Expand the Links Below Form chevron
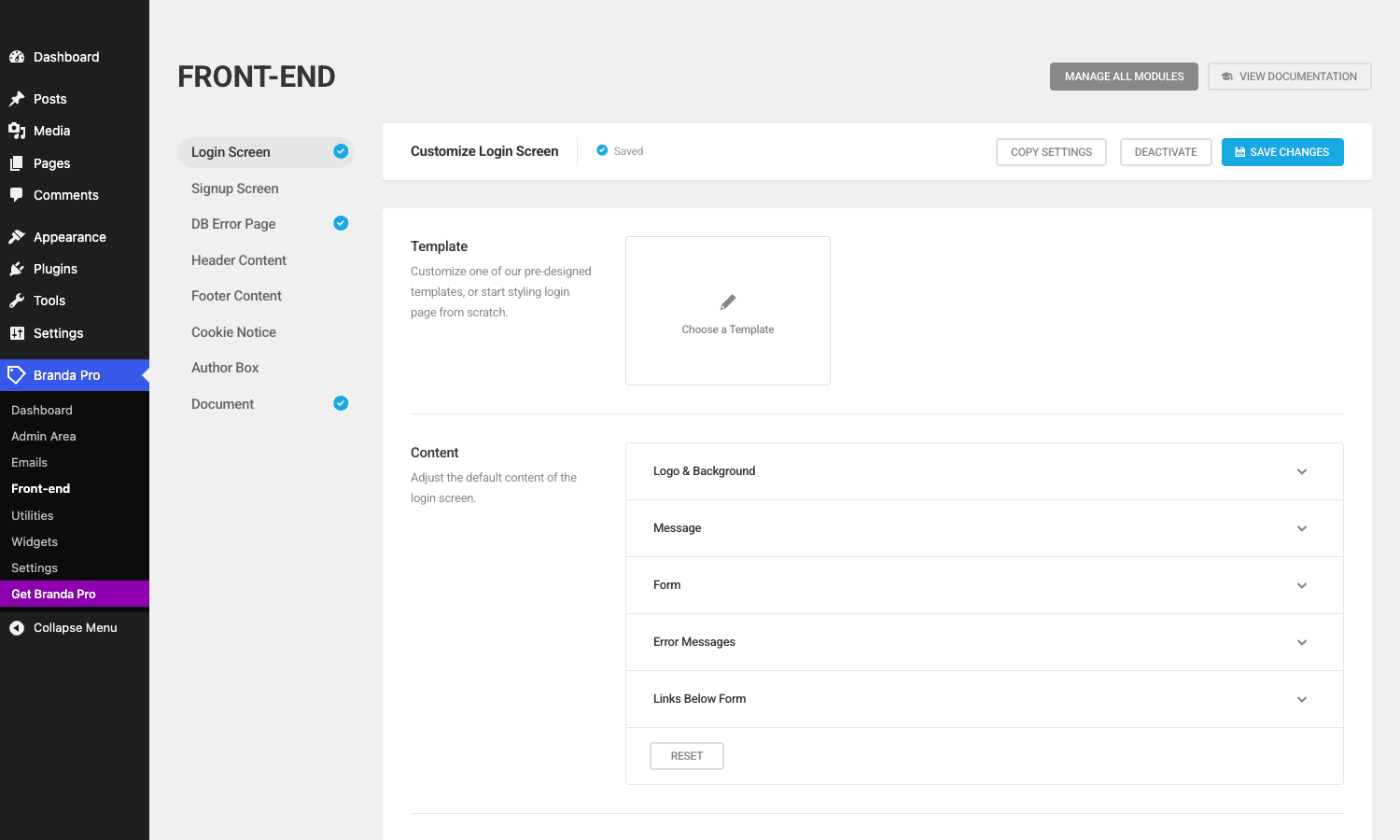Image resolution: width=1400 pixels, height=840 pixels. [1302, 699]
